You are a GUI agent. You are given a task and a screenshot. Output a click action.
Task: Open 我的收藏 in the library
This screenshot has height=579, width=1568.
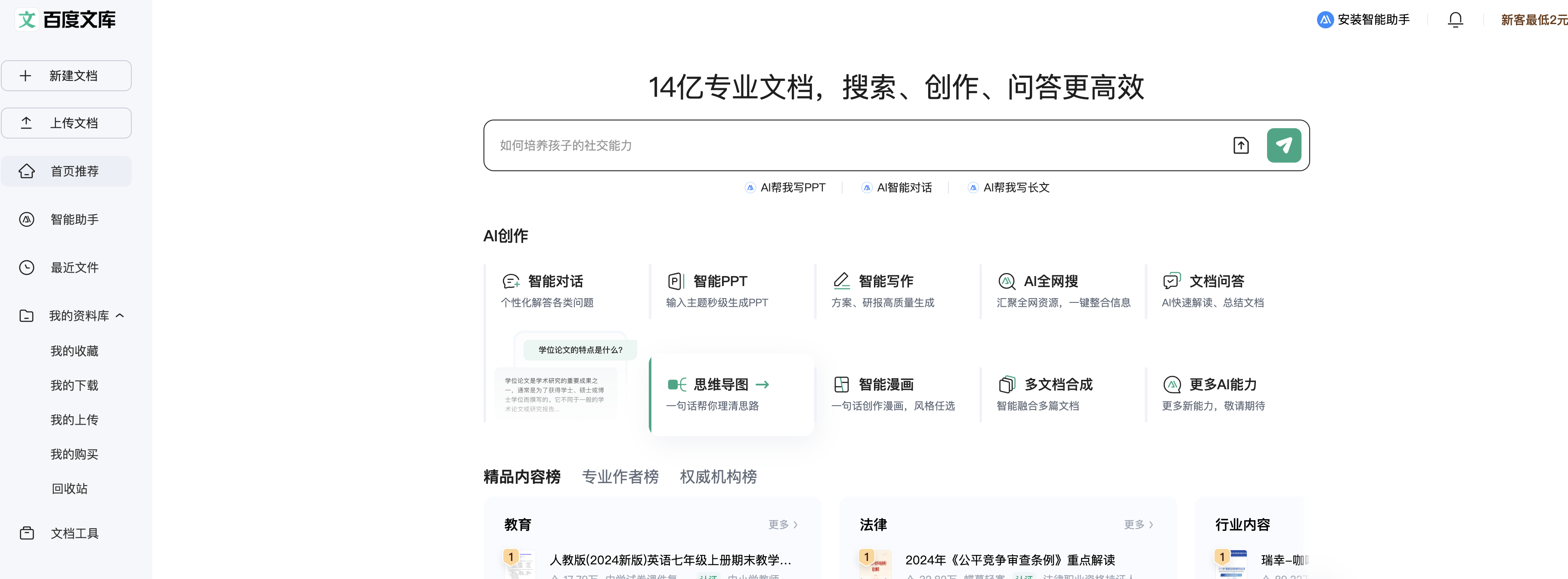[74, 351]
